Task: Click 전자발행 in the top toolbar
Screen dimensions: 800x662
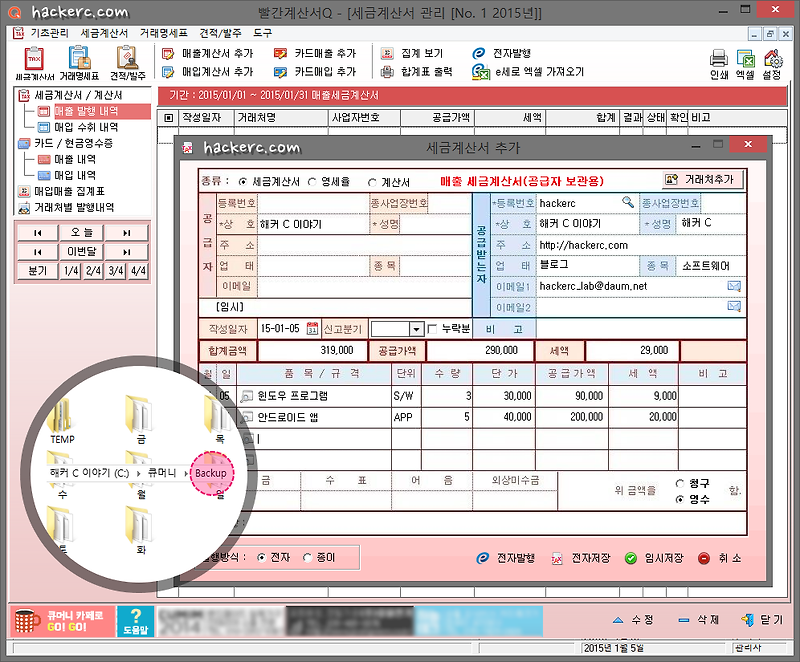Action: (x=502, y=54)
